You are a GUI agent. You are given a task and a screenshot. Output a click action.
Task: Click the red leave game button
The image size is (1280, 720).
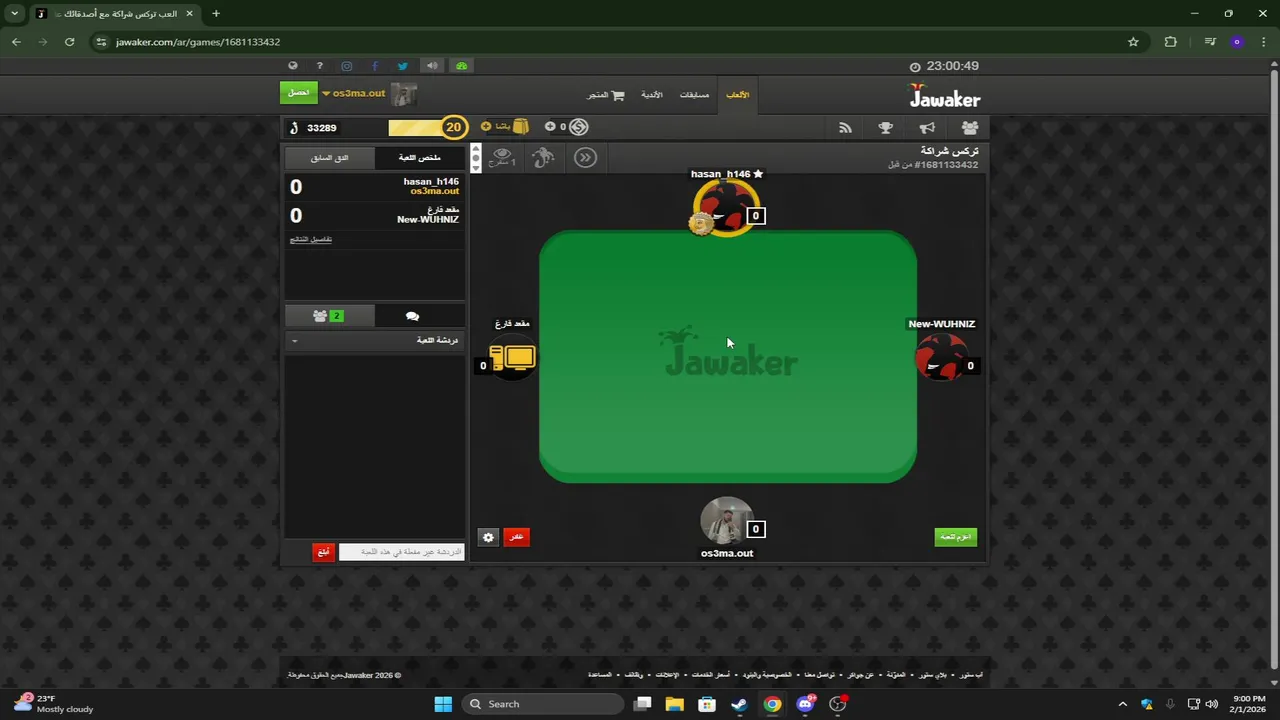pyautogui.click(x=516, y=537)
